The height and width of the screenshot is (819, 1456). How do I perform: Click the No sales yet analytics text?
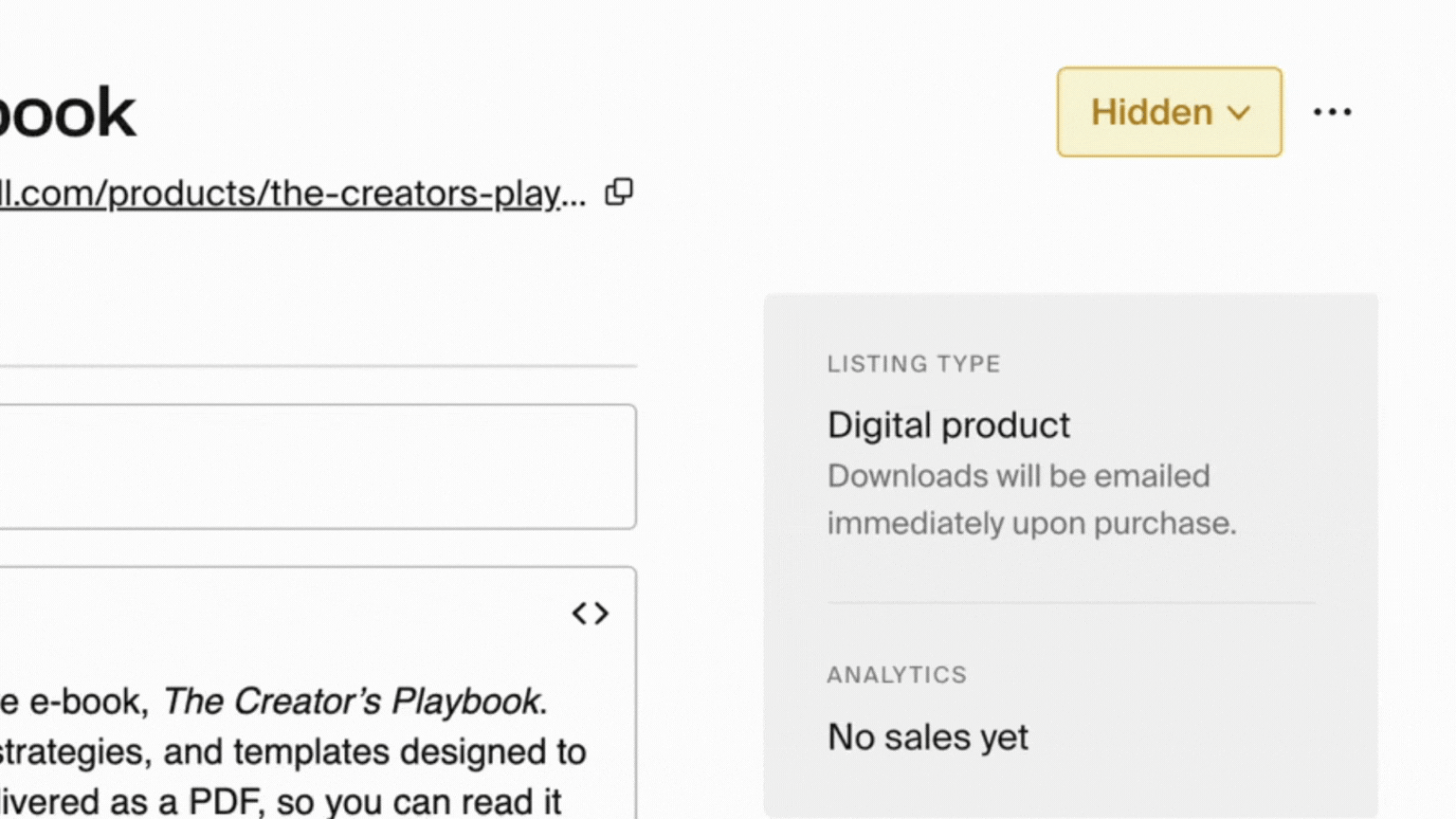pos(927,737)
